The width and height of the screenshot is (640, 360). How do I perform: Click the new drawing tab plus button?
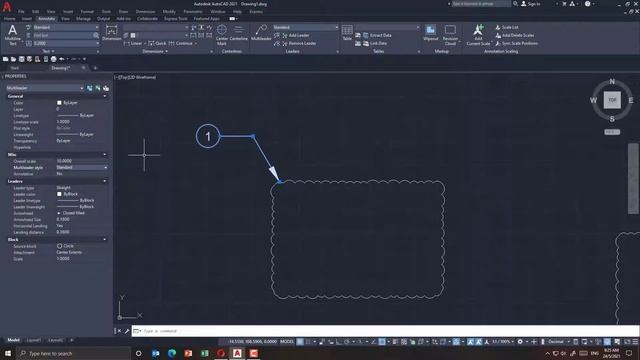pos(95,68)
